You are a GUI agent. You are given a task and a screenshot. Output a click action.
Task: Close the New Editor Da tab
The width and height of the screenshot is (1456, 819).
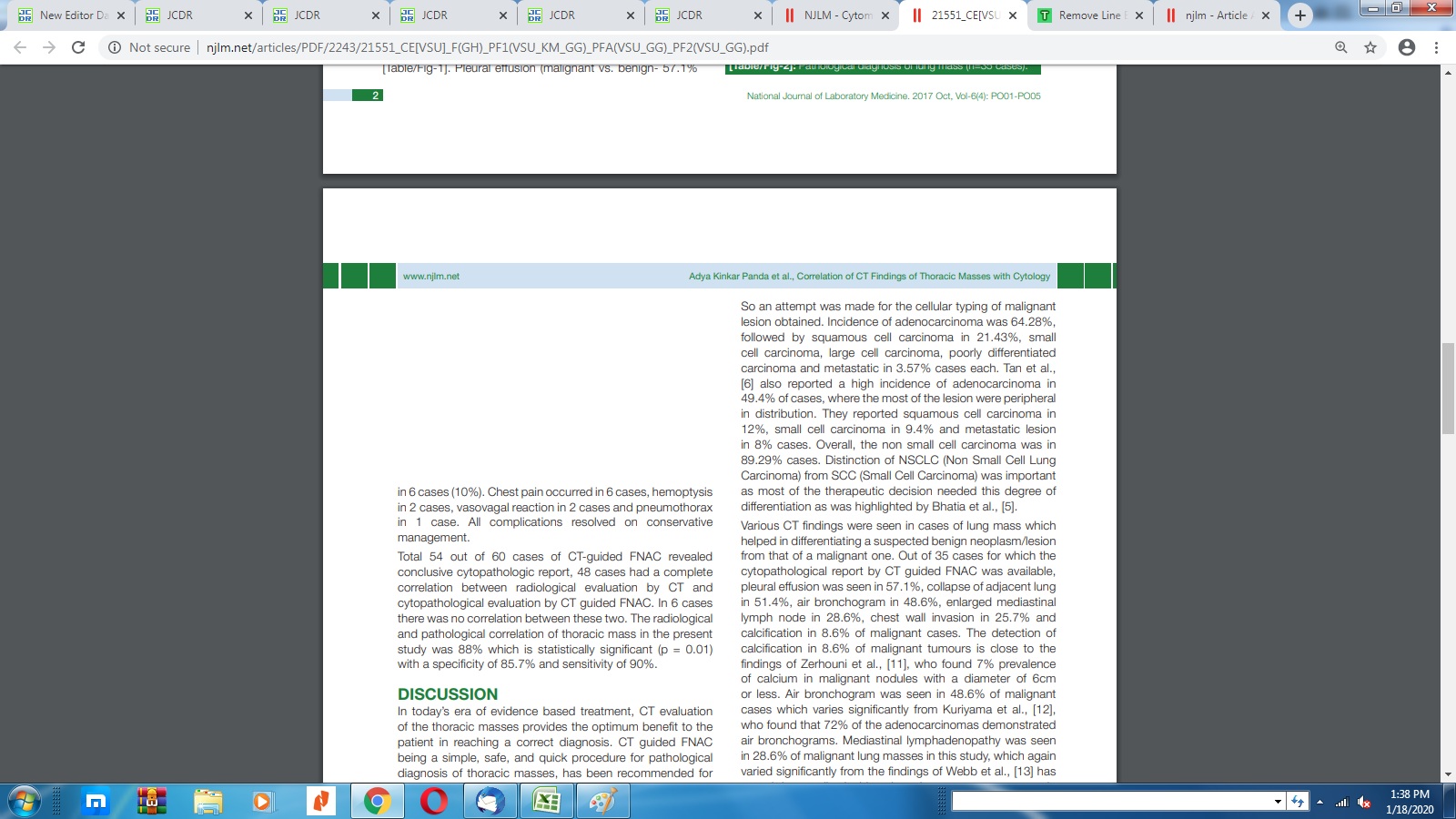(121, 15)
